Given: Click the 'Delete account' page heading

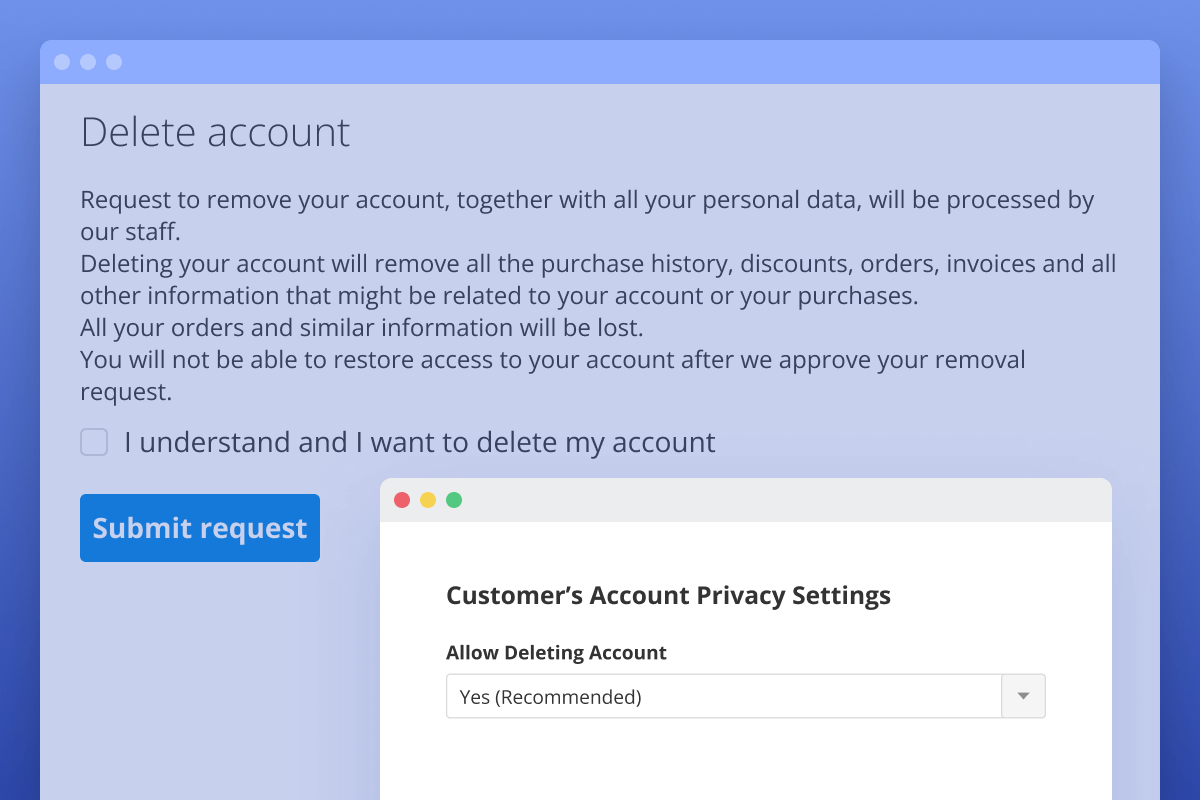Looking at the screenshot, I should pyautogui.click(x=215, y=132).
